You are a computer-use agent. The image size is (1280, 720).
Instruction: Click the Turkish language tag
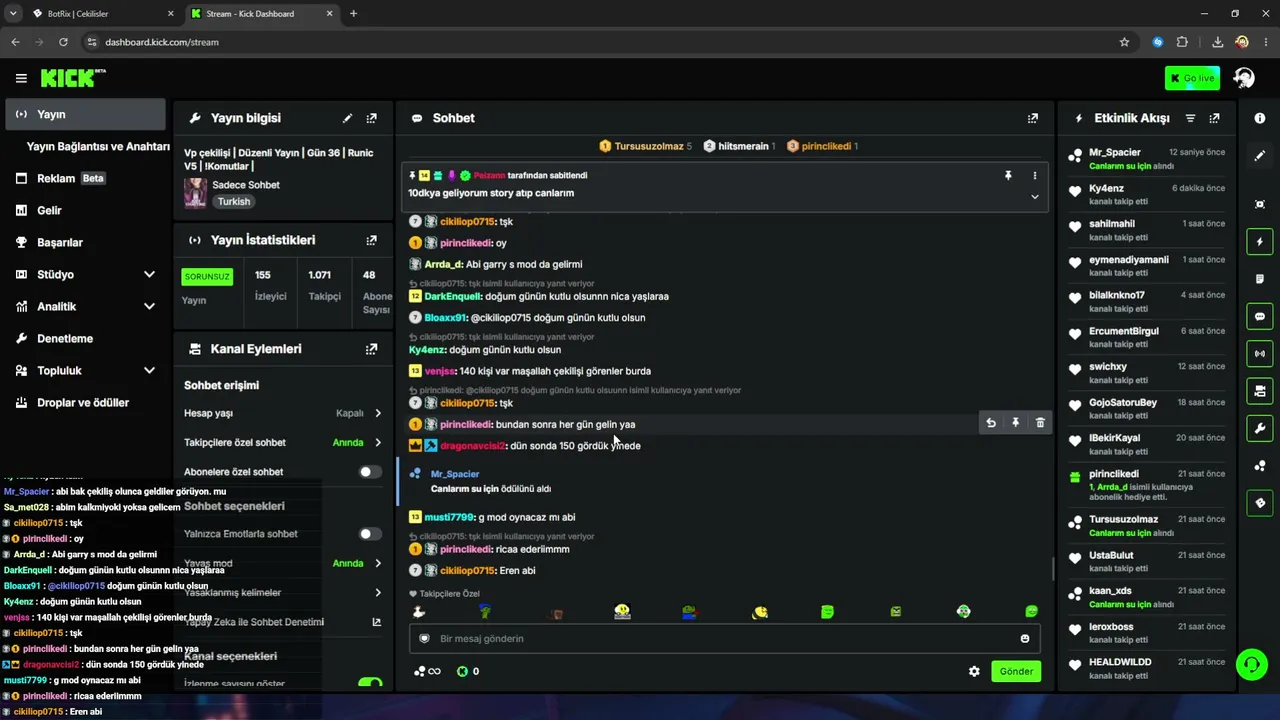coord(234,201)
